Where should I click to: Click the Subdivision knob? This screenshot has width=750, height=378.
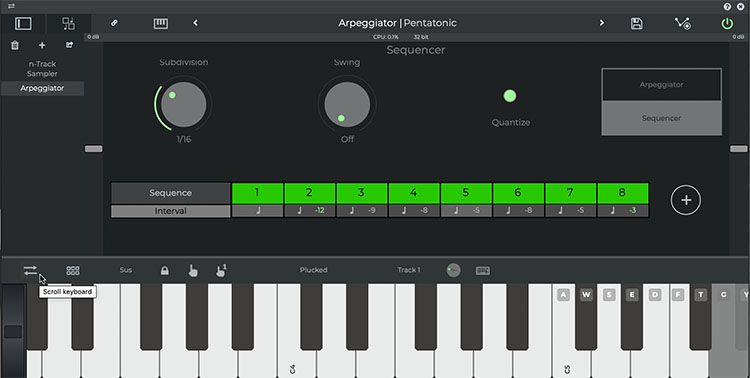(183, 104)
